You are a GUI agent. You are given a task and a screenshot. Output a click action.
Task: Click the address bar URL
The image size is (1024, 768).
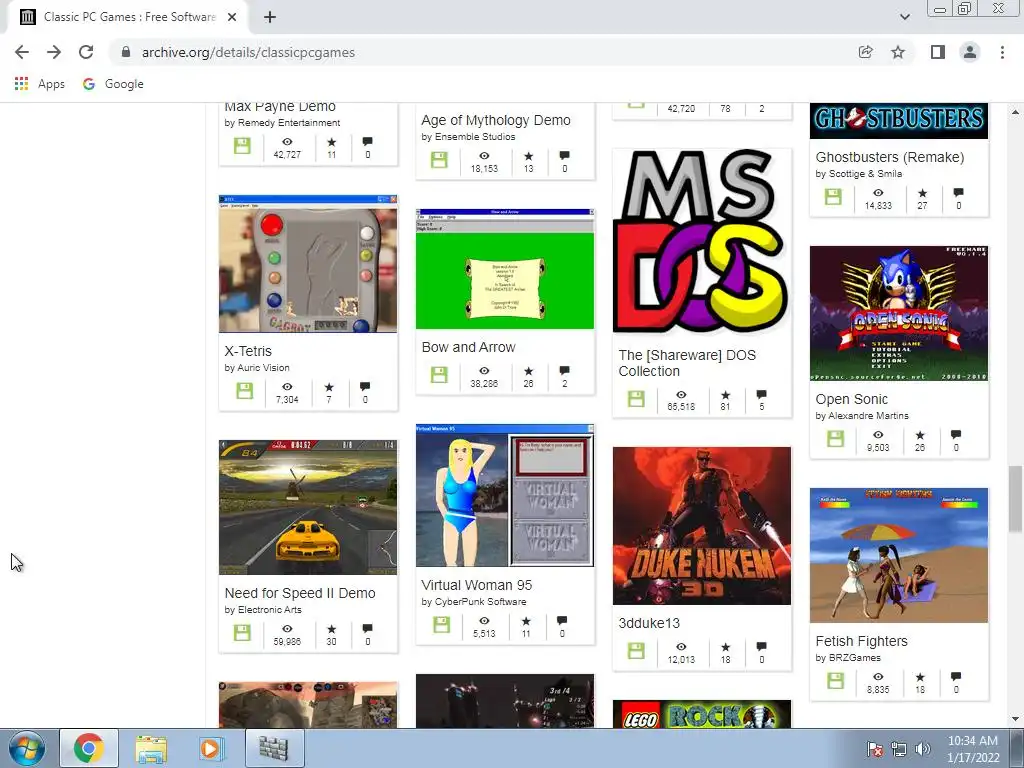(248, 52)
